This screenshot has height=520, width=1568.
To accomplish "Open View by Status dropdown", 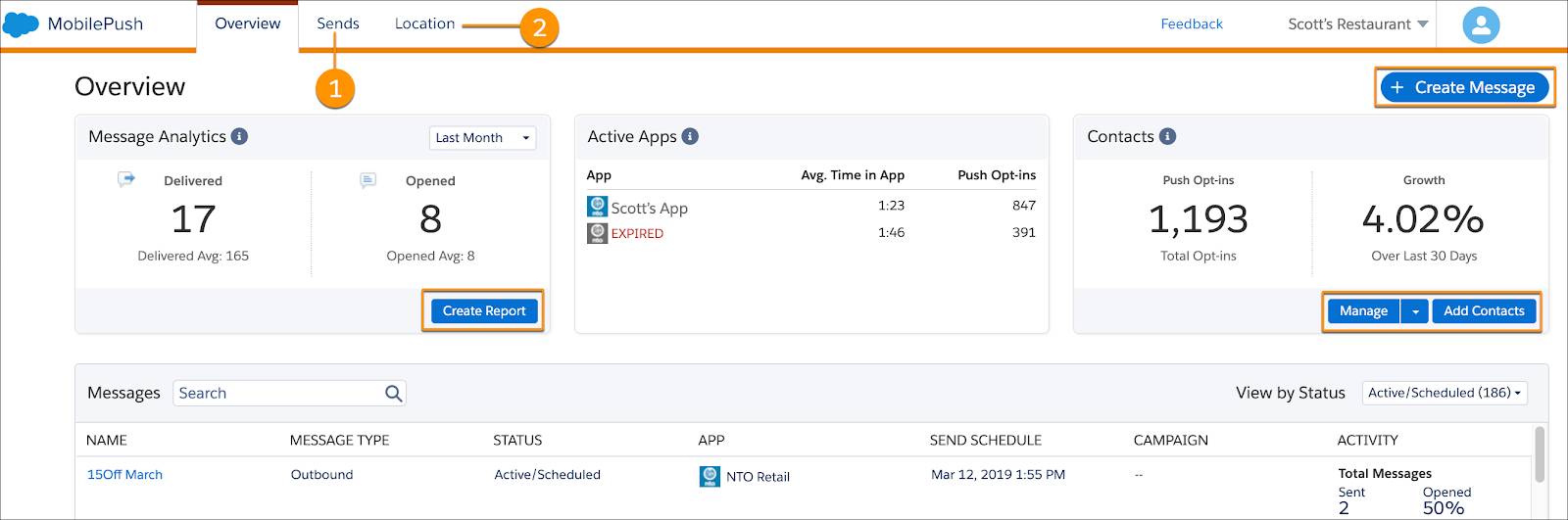I will pyautogui.click(x=1445, y=393).
